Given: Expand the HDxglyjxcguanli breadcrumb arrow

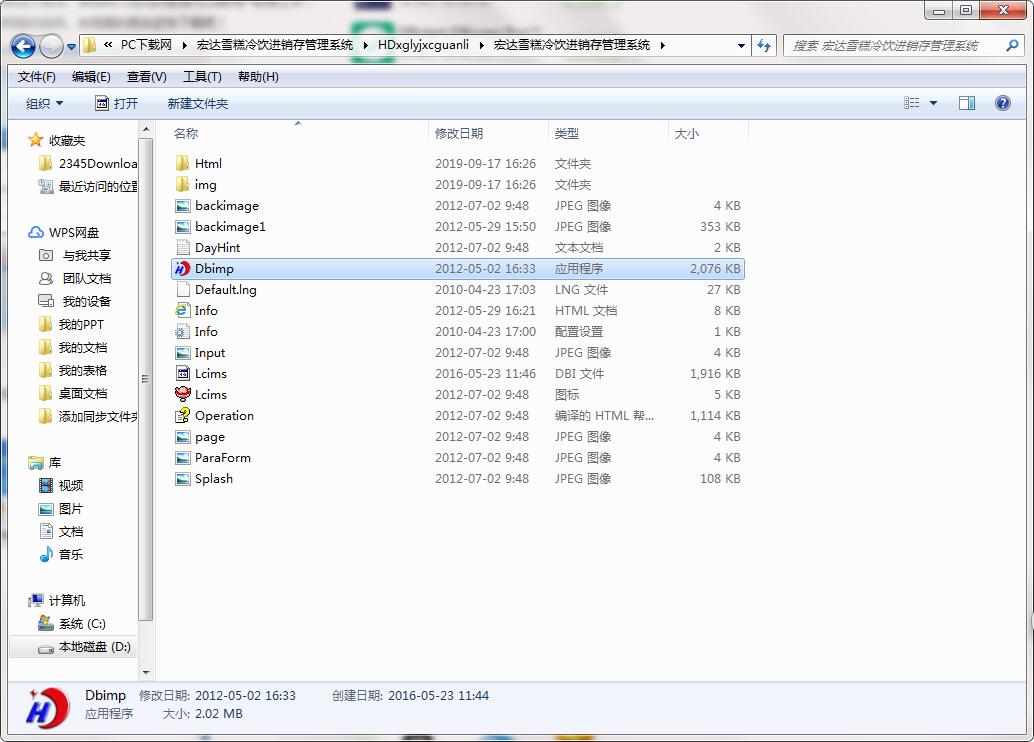Looking at the screenshot, I should pos(481,46).
